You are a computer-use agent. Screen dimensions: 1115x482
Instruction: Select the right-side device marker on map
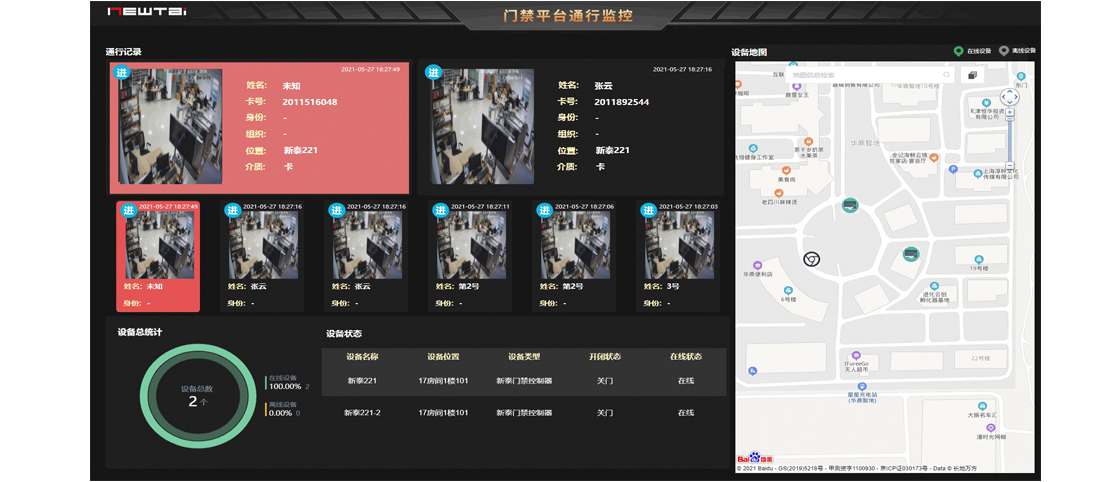(x=910, y=254)
